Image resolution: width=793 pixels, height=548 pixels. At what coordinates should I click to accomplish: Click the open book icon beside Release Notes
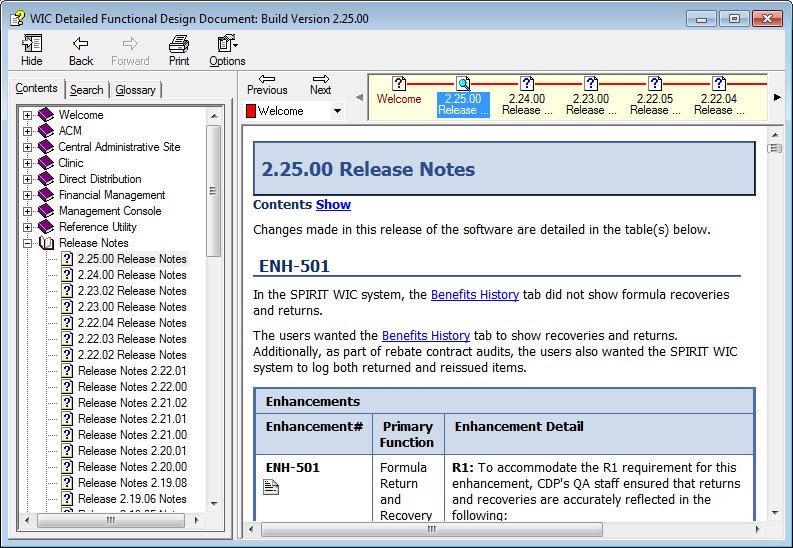(x=46, y=243)
